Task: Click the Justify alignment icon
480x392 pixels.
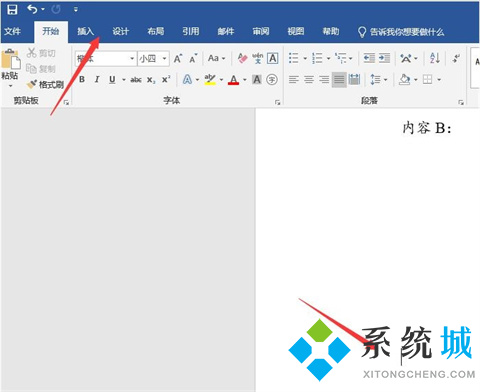Action: [x=339, y=80]
